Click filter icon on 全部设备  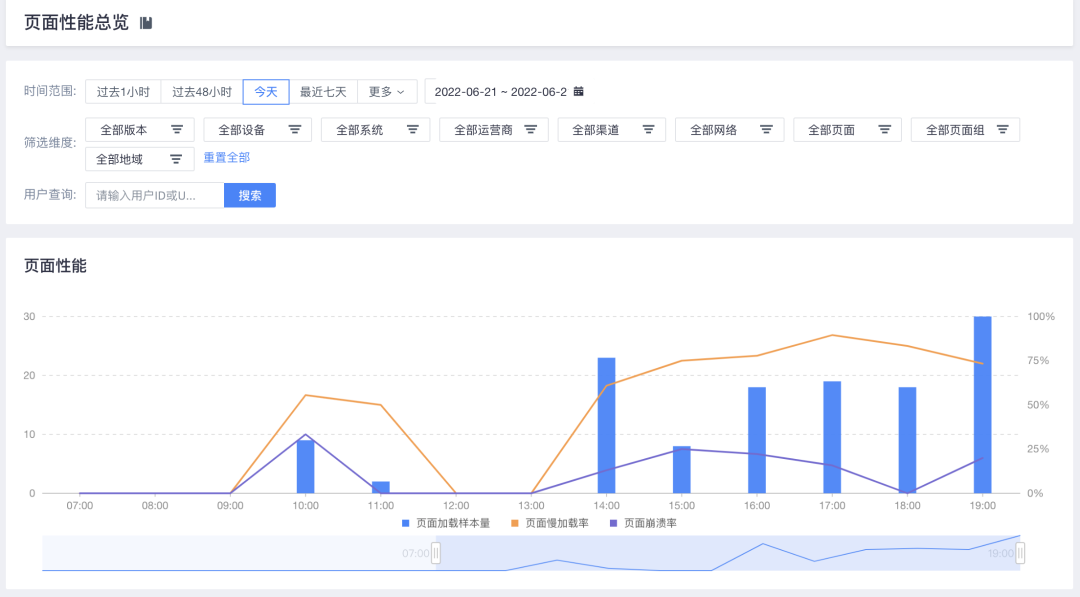point(295,130)
